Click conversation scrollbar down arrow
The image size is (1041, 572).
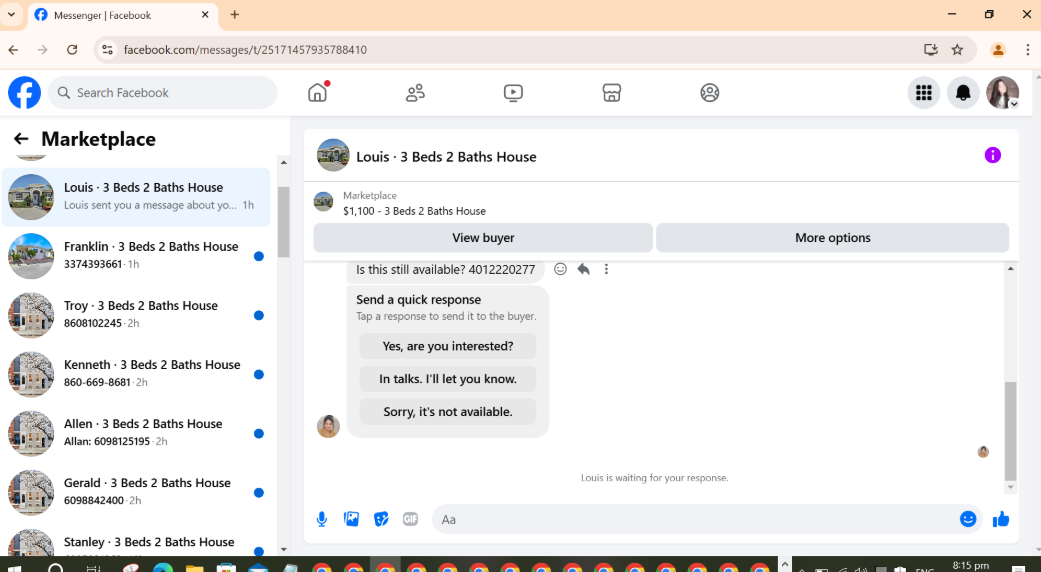pyautogui.click(x=1010, y=488)
